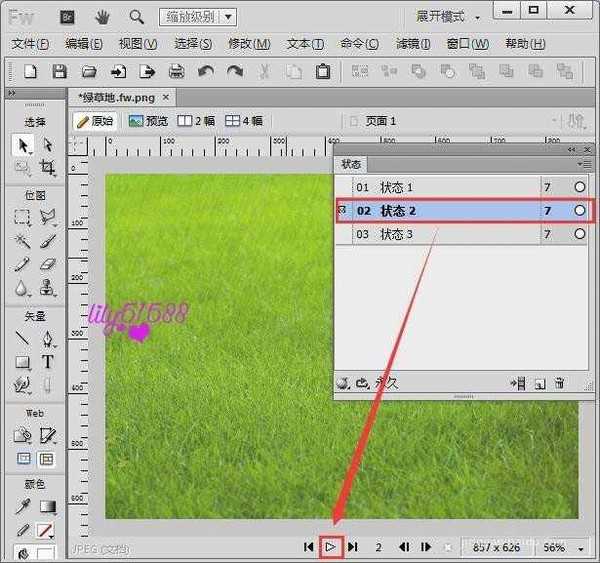Click the Save icon in main toolbar

[59, 71]
